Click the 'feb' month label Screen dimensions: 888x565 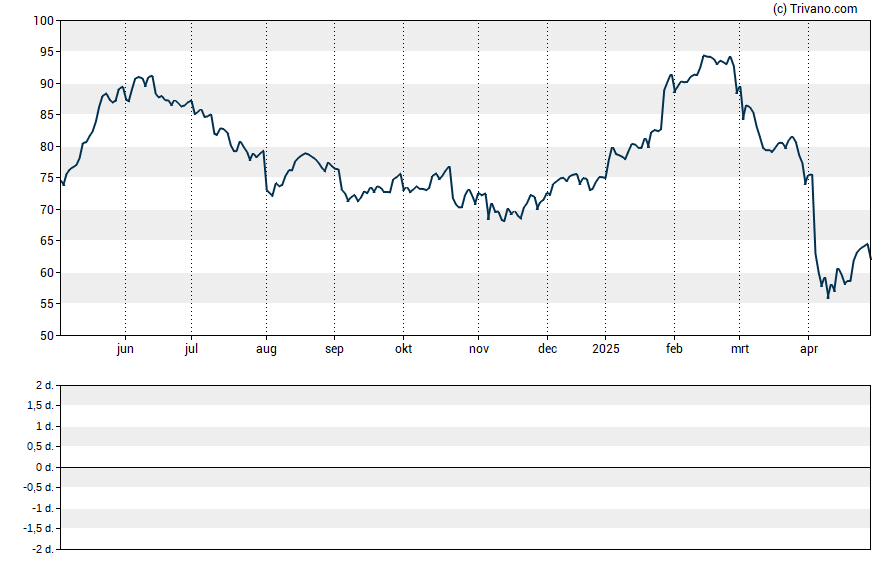coord(674,349)
